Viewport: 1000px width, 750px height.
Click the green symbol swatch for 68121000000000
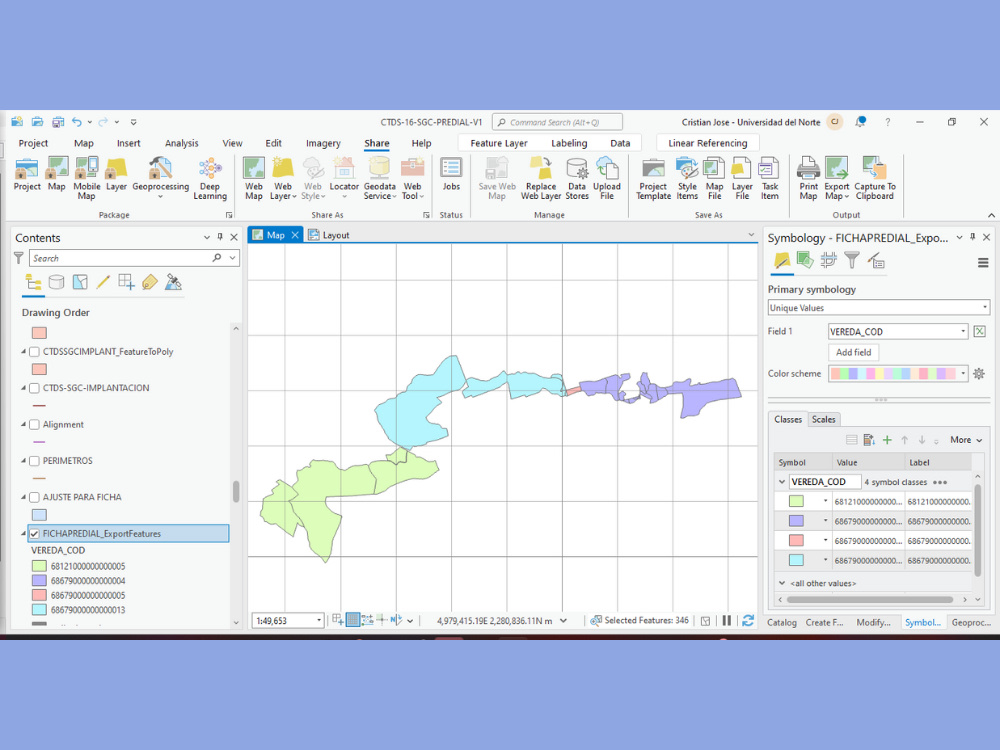(796, 501)
